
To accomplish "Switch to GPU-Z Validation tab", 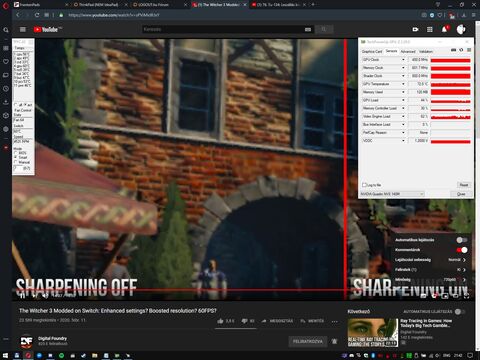I will tap(426, 51).
